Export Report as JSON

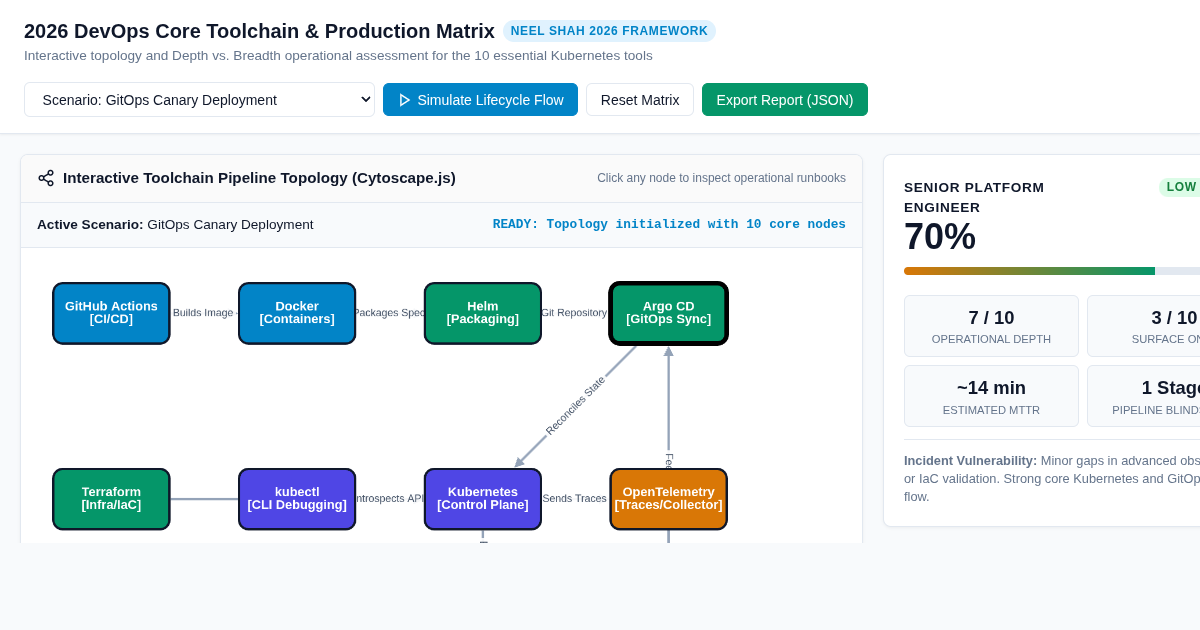click(x=785, y=100)
